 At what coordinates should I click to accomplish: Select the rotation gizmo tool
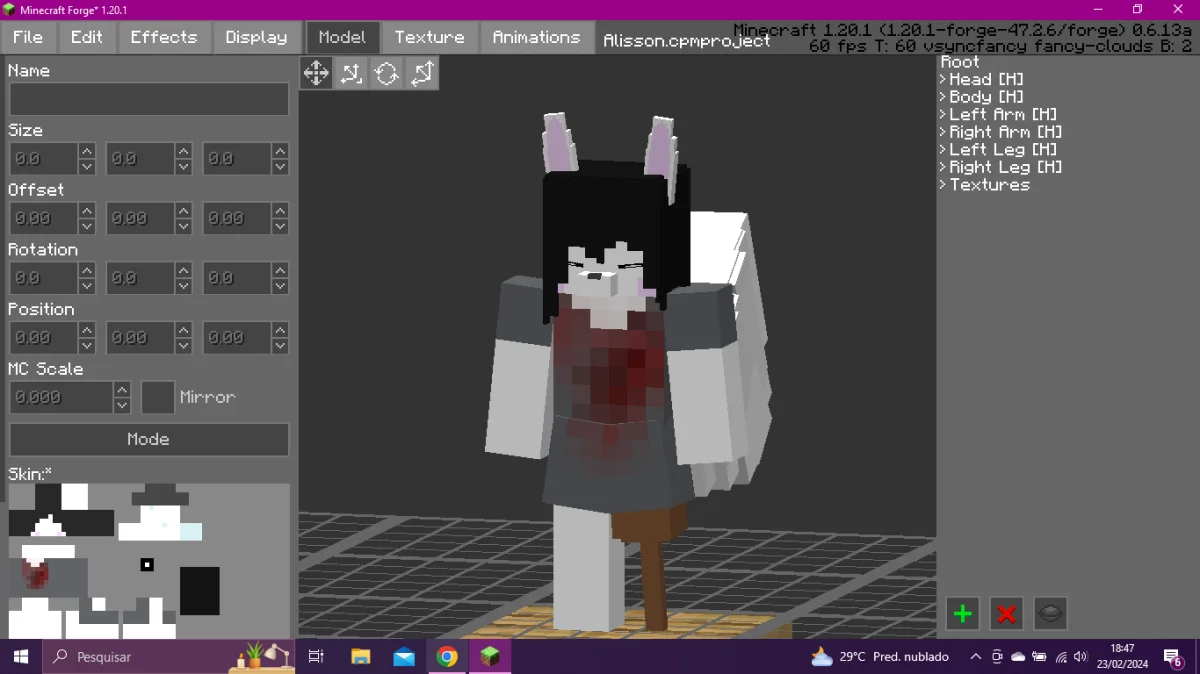click(x=387, y=73)
